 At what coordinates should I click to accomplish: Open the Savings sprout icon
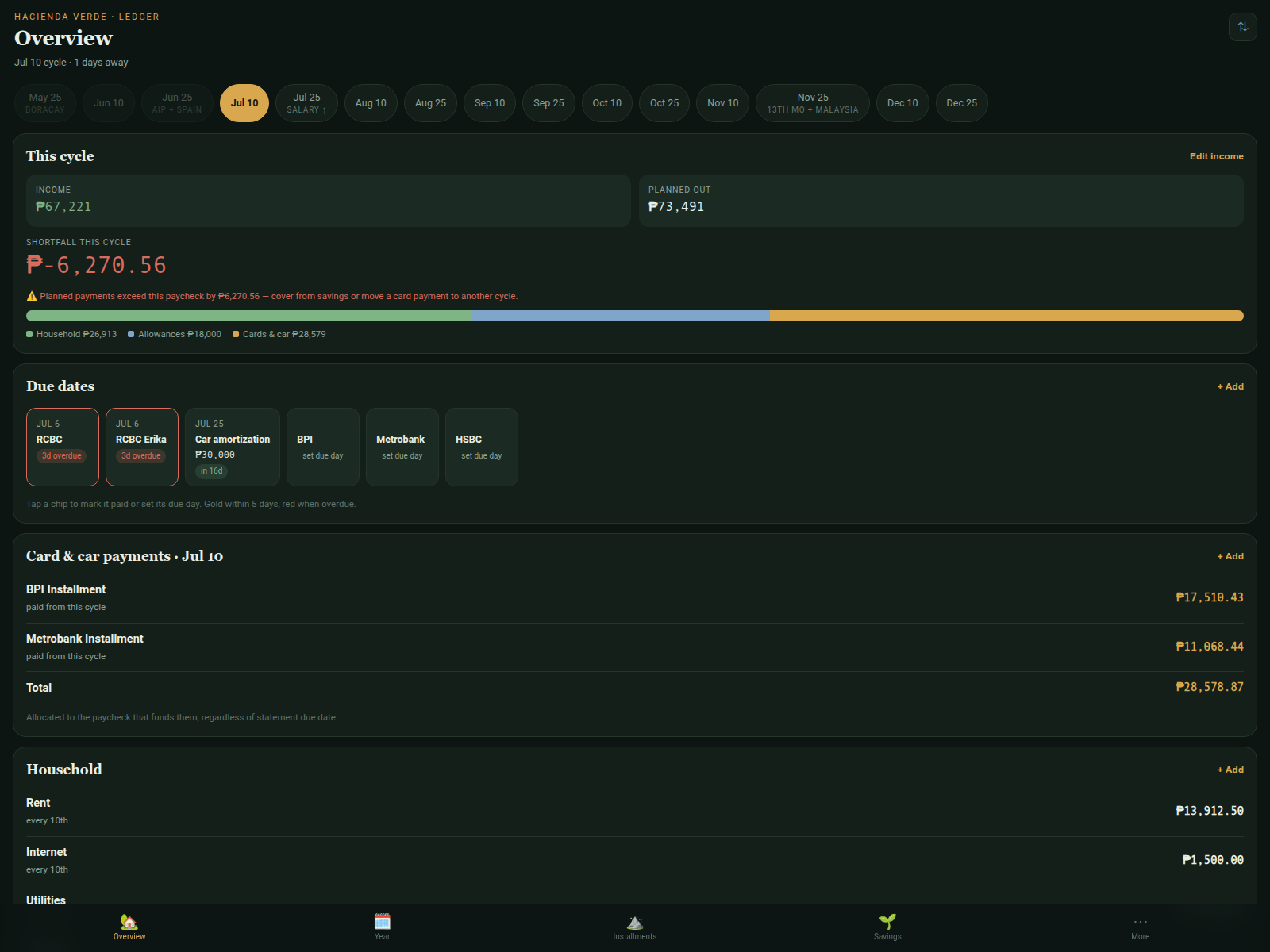[887, 921]
